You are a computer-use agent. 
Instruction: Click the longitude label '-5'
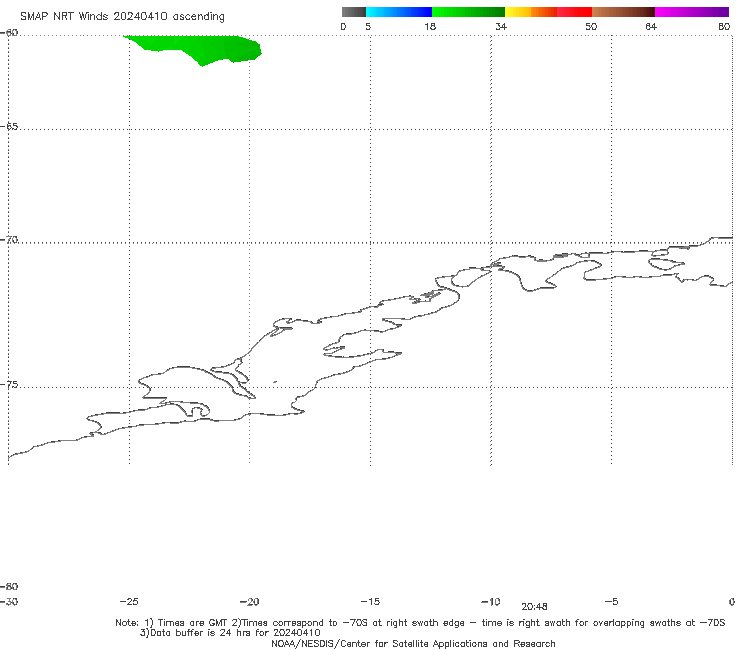click(x=611, y=601)
